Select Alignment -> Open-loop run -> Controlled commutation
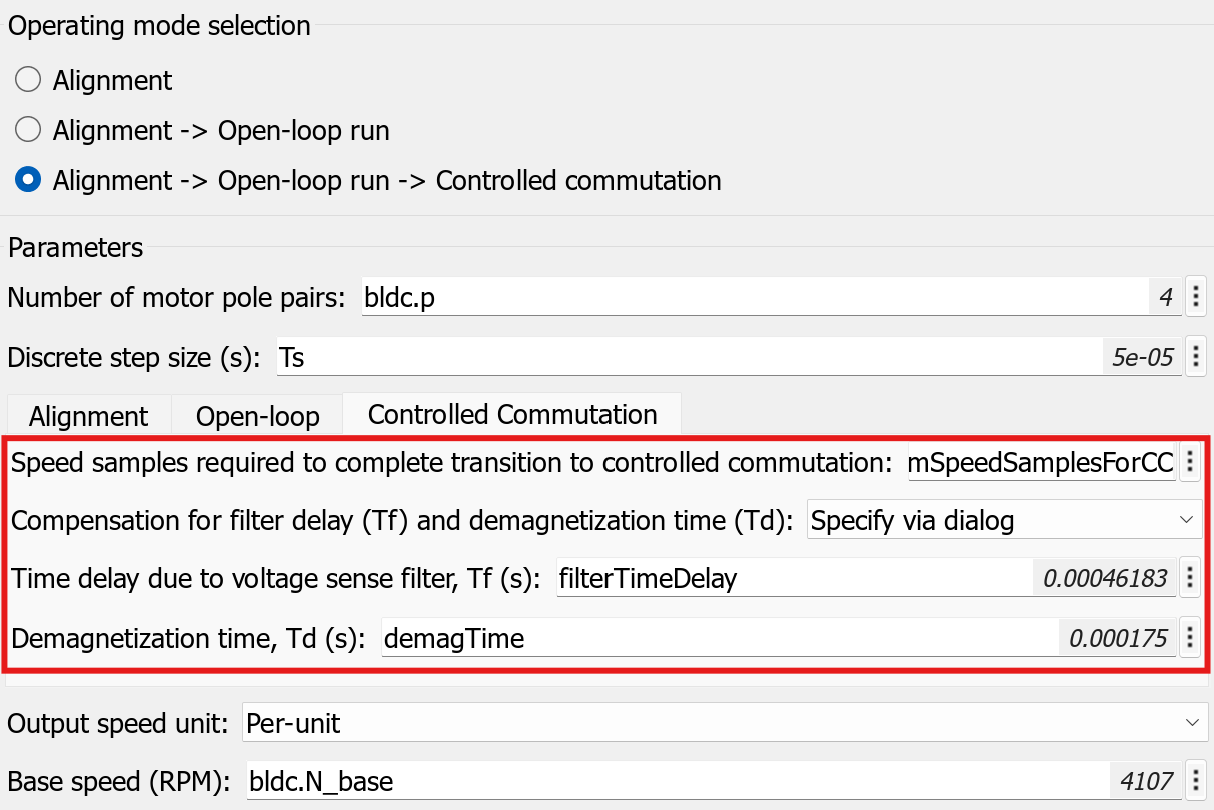1214x810 pixels. pyautogui.click(x=28, y=181)
